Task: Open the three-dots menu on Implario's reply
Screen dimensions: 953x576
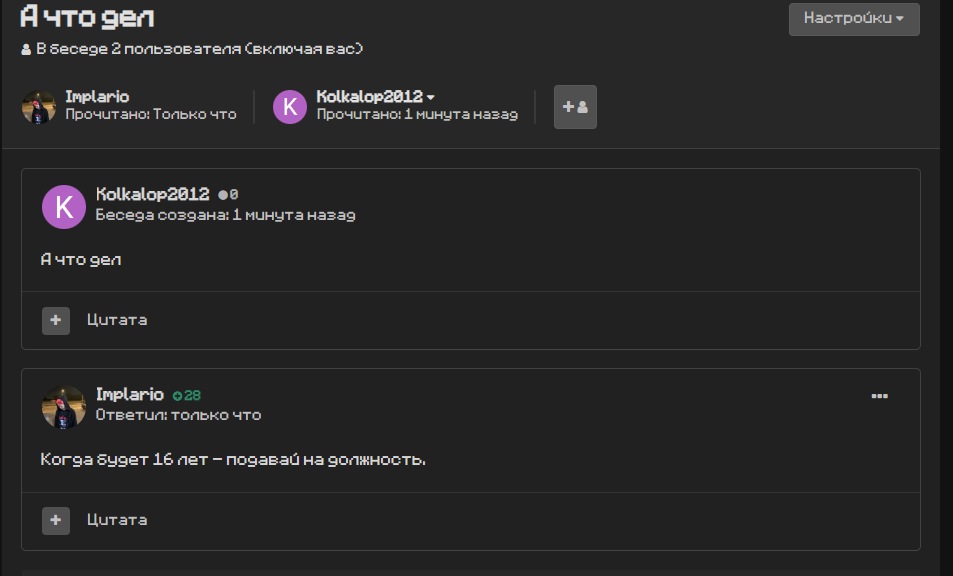Action: point(879,396)
